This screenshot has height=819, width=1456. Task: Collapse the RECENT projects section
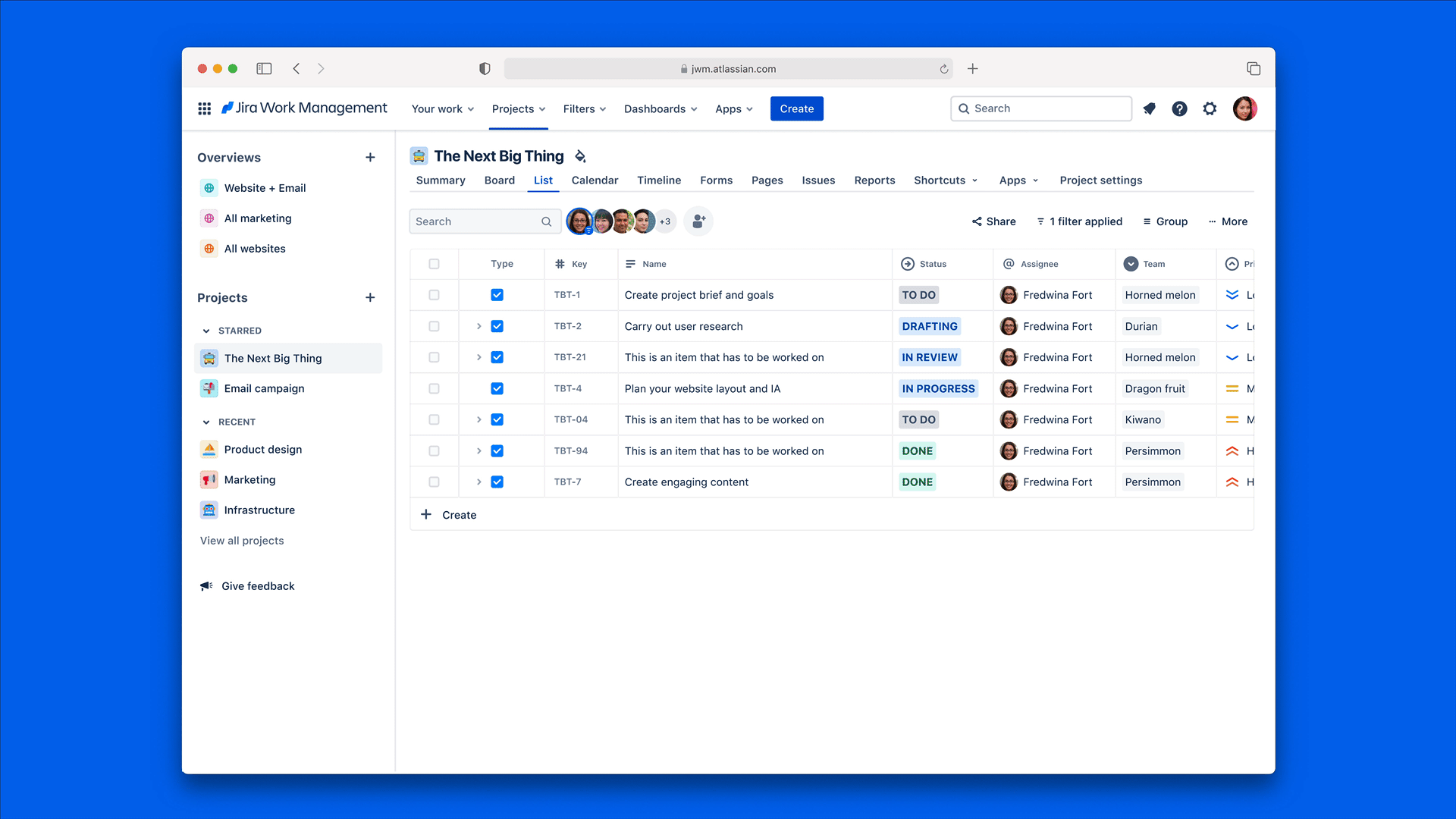(206, 422)
